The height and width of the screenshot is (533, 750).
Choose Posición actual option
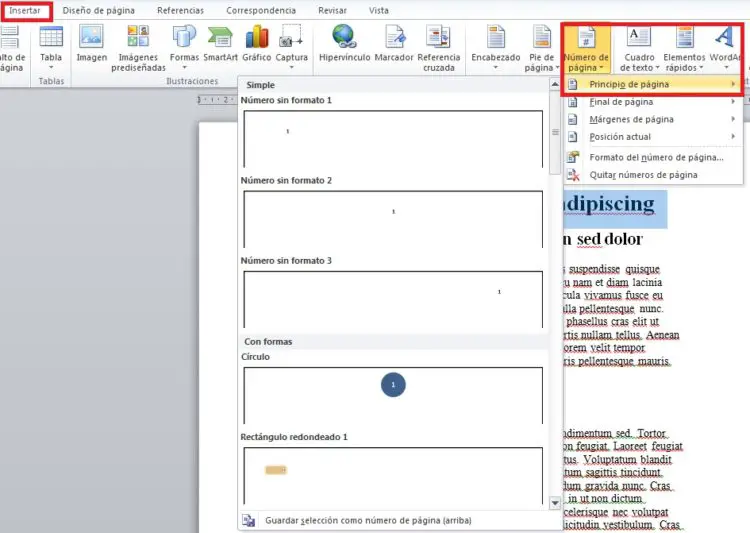(x=653, y=137)
